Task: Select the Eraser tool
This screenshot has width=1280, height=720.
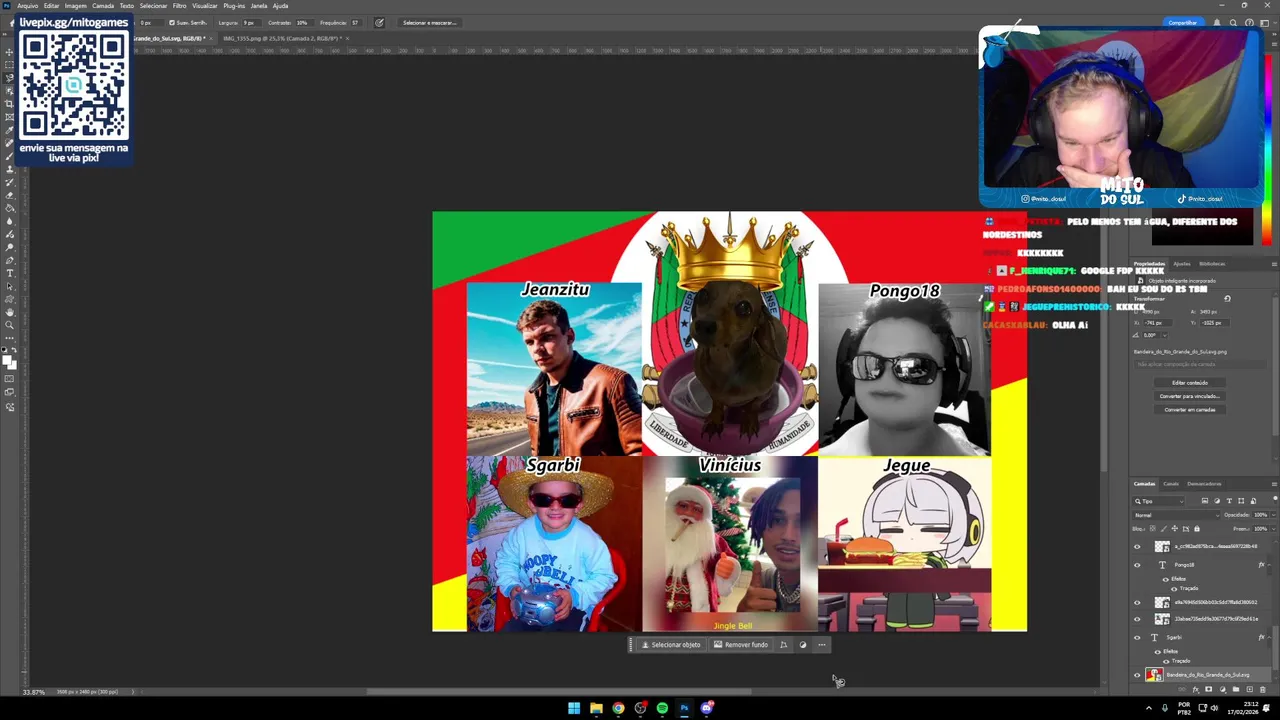Action: point(9,196)
